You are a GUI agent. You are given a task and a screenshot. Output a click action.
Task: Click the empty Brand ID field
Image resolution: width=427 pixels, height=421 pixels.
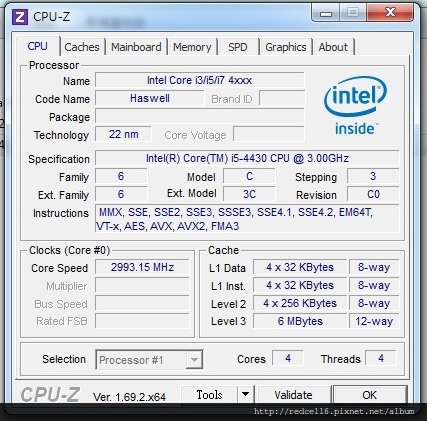click(x=282, y=98)
